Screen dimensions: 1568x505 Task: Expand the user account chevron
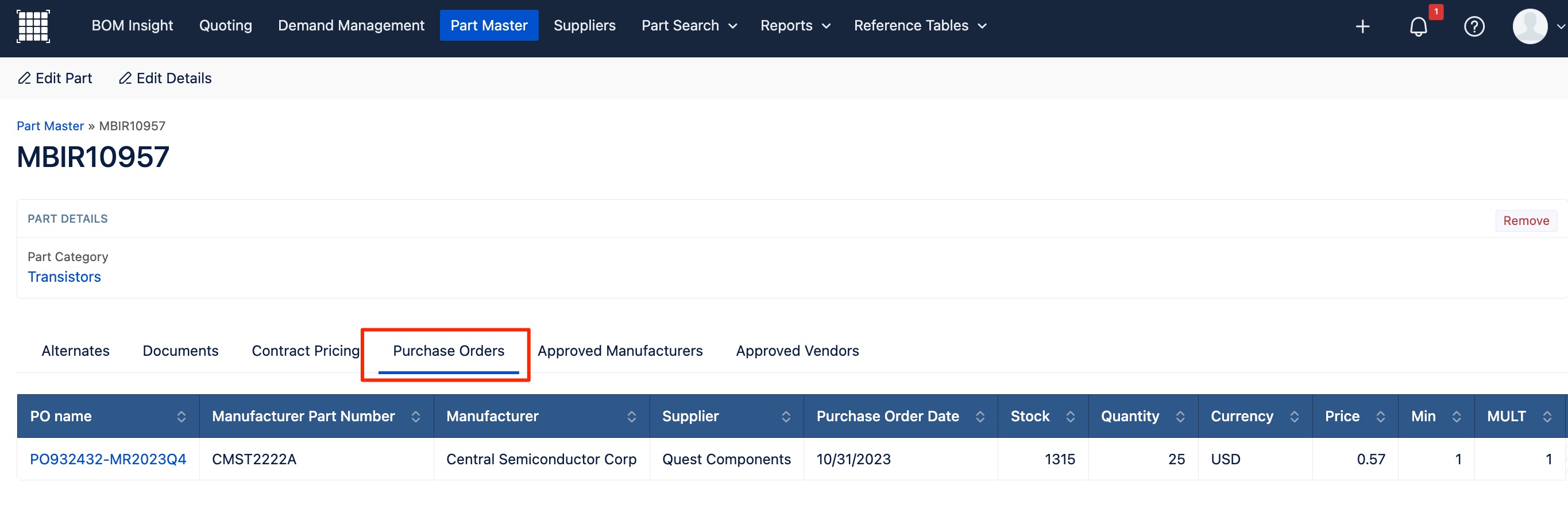pyautogui.click(x=1560, y=26)
